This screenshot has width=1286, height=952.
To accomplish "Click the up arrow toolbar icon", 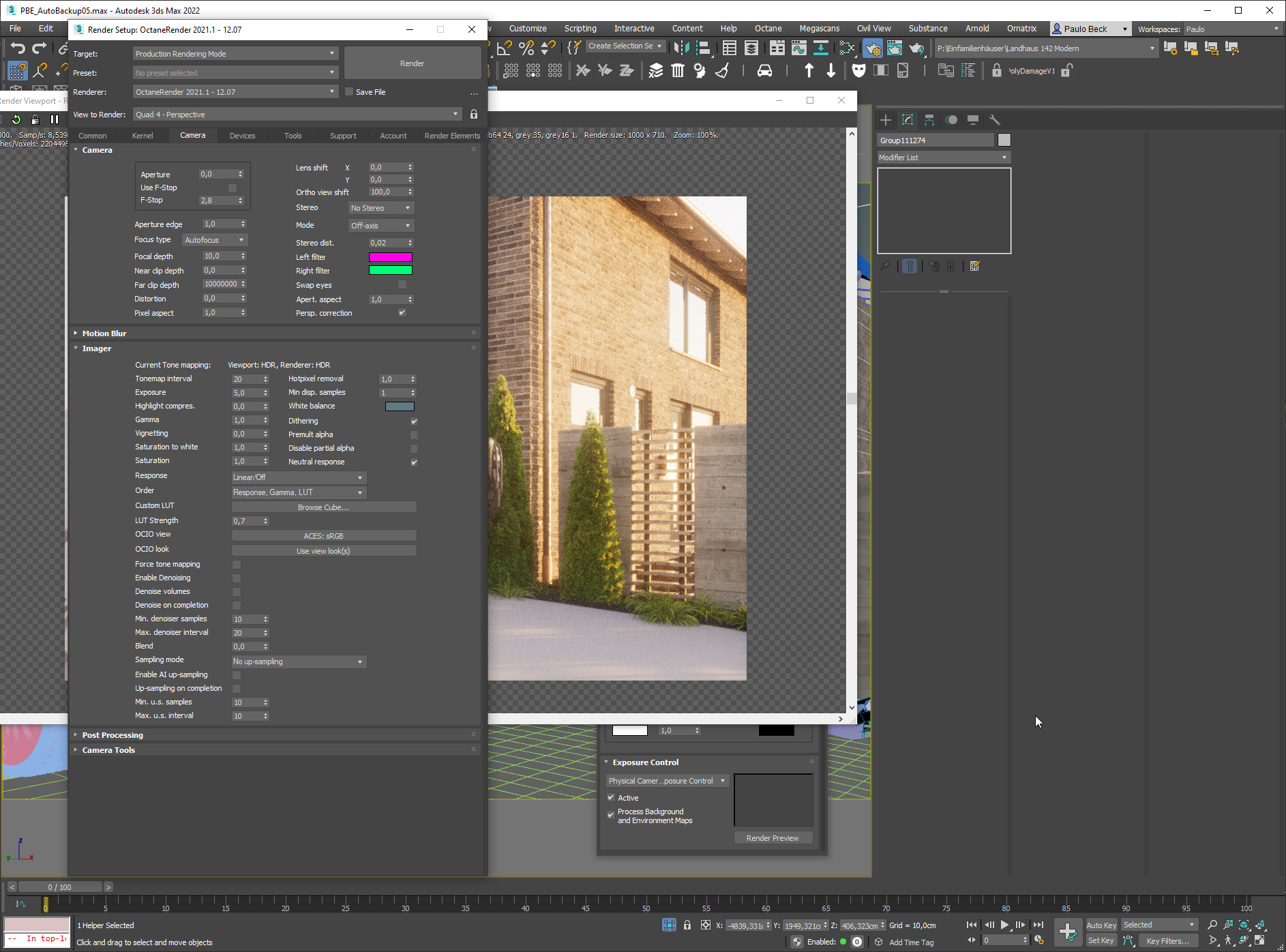I will tap(809, 70).
